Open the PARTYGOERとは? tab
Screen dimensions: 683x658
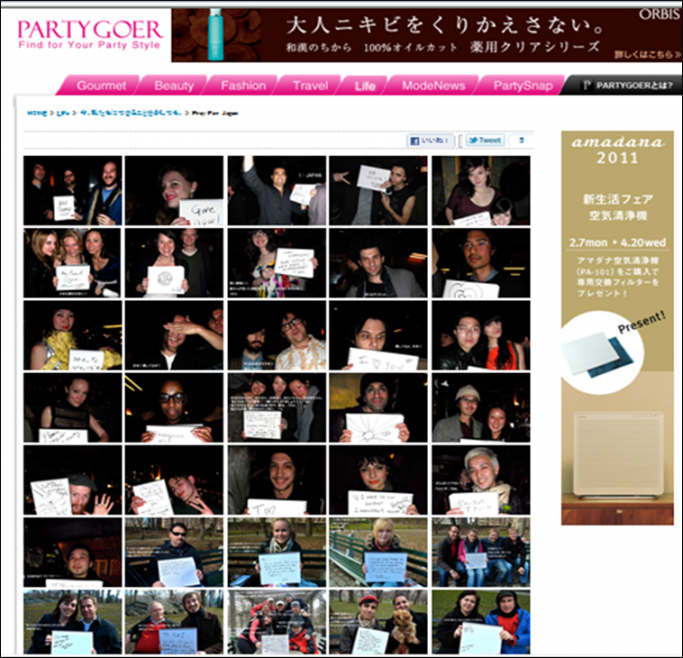coord(622,86)
